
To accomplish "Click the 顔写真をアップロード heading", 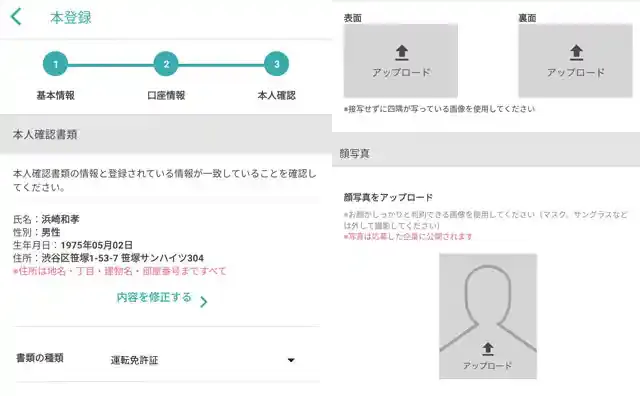I will click(x=388, y=198).
